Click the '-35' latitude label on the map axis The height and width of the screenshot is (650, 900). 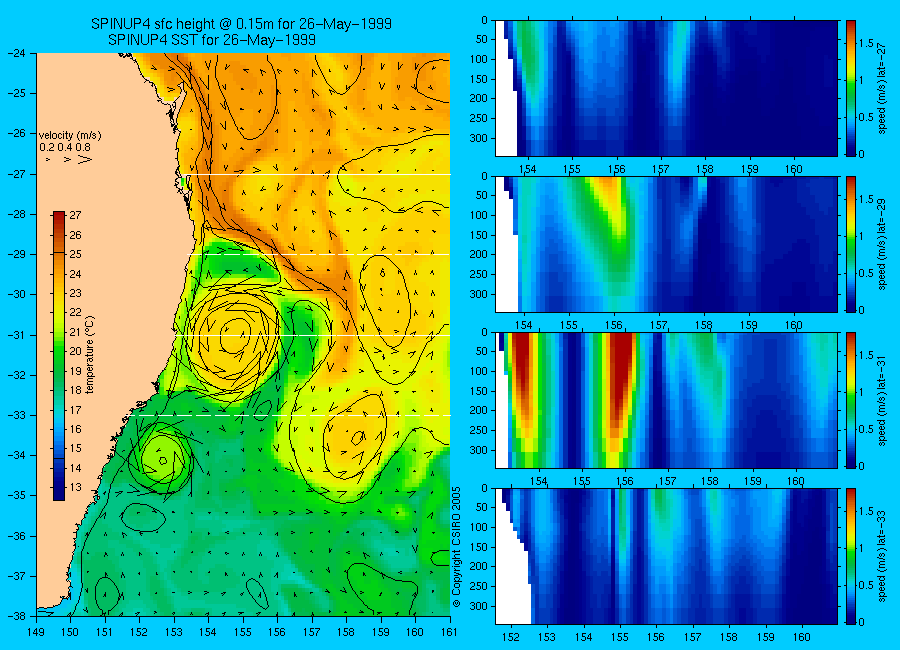coord(17,495)
